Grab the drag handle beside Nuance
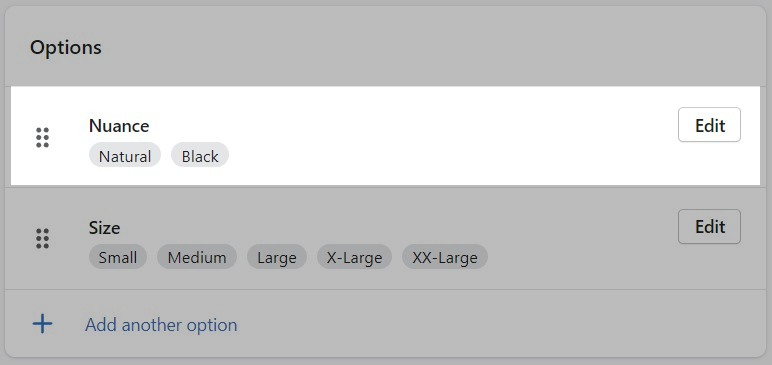Image resolution: width=772 pixels, height=365 pixels. 43,137
